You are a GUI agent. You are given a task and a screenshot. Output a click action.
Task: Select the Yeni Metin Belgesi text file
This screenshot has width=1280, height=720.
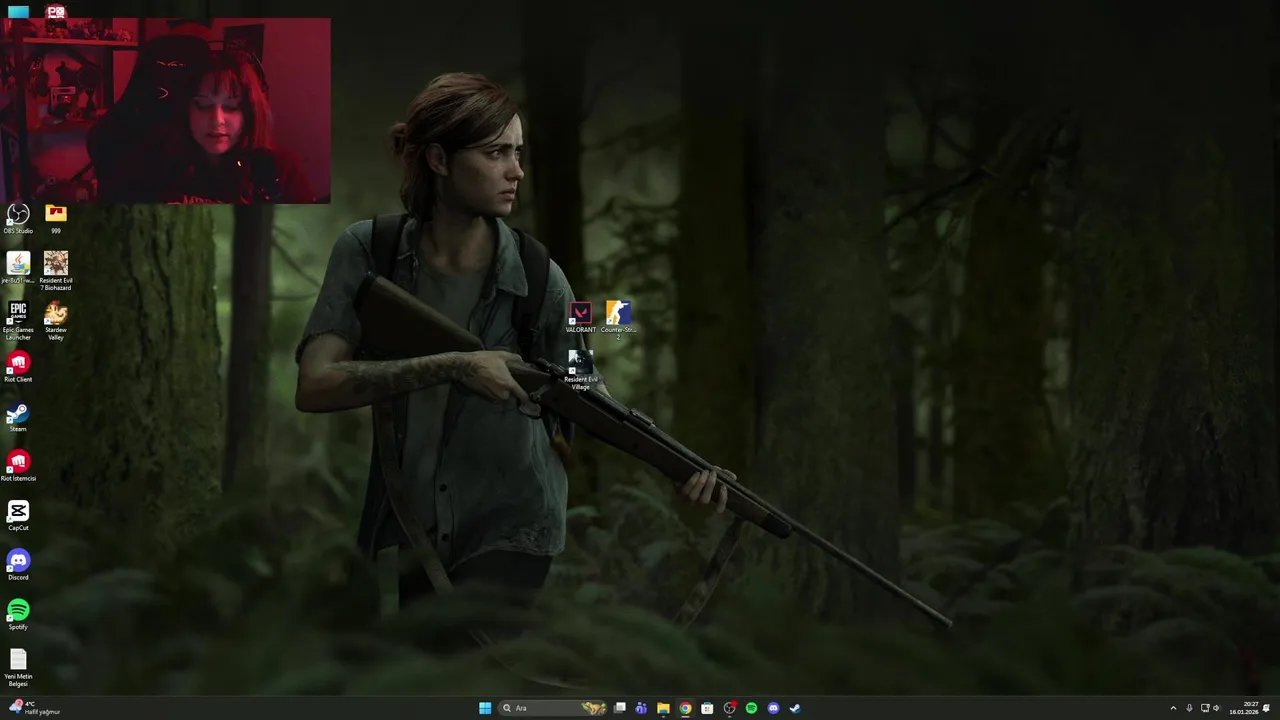point(18,668)
